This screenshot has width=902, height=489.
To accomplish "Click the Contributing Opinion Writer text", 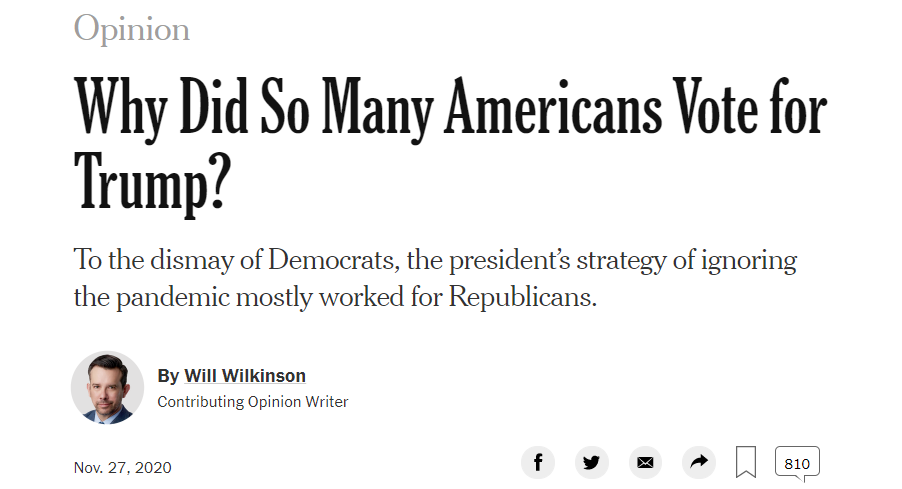I will click(253, 402).
